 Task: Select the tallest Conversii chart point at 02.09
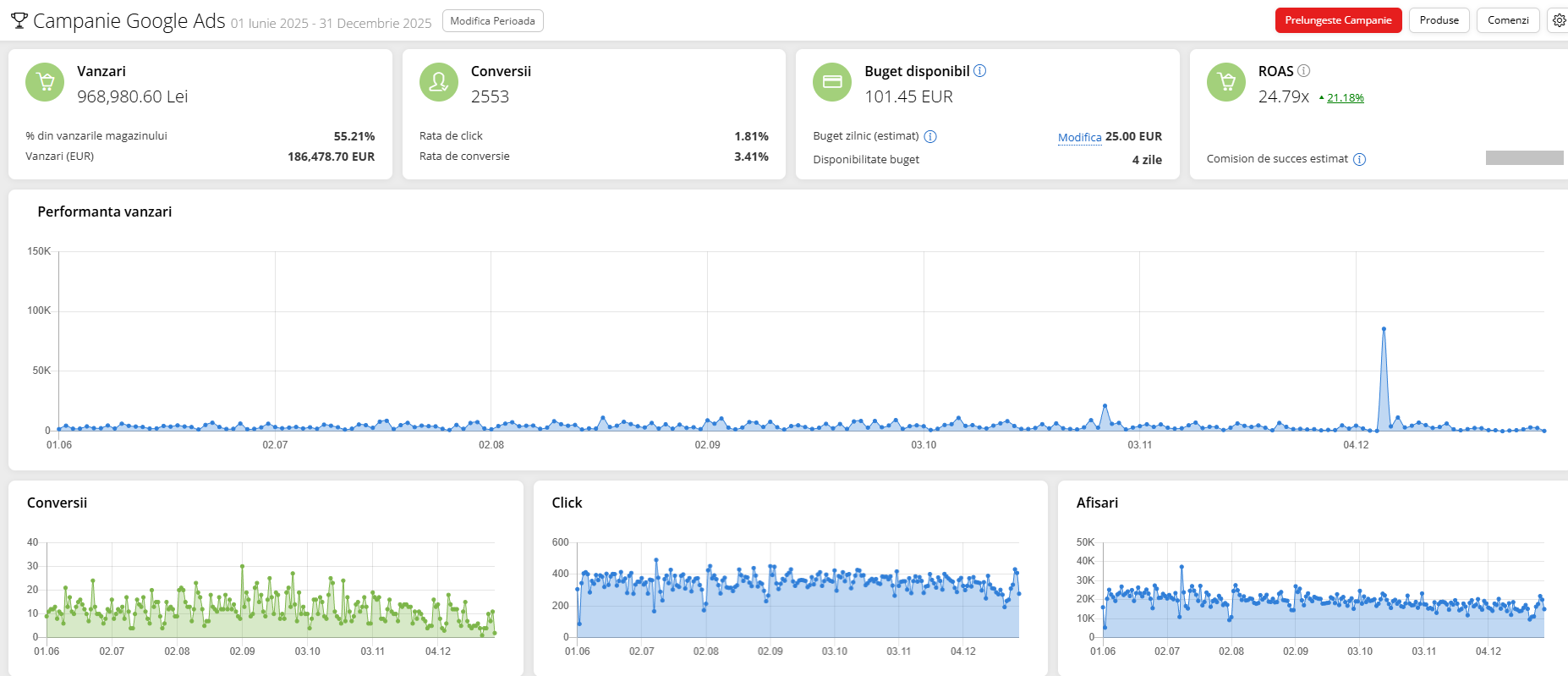tap(242, 567)
